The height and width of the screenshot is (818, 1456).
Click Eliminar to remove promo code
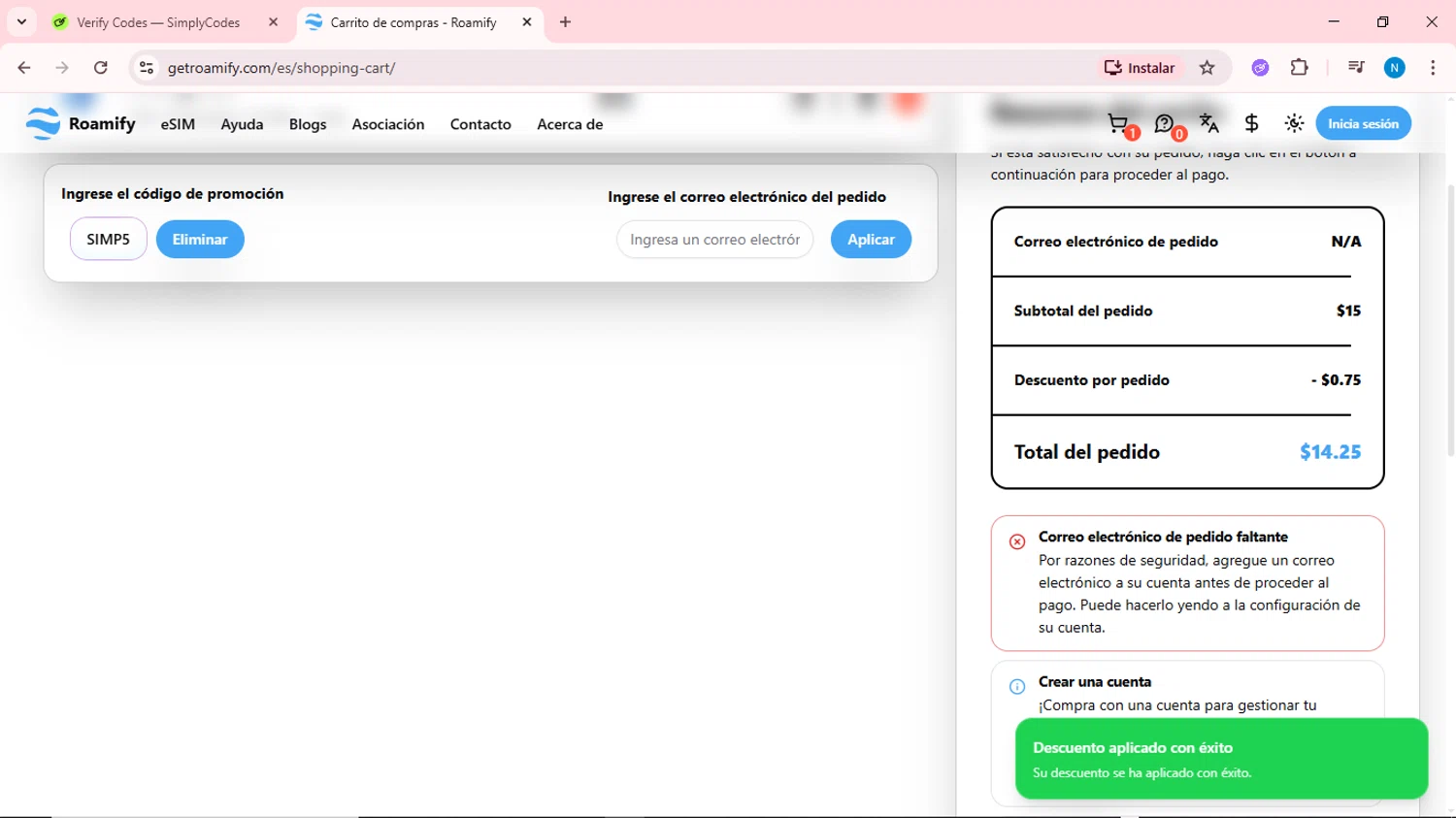(200, 239)
